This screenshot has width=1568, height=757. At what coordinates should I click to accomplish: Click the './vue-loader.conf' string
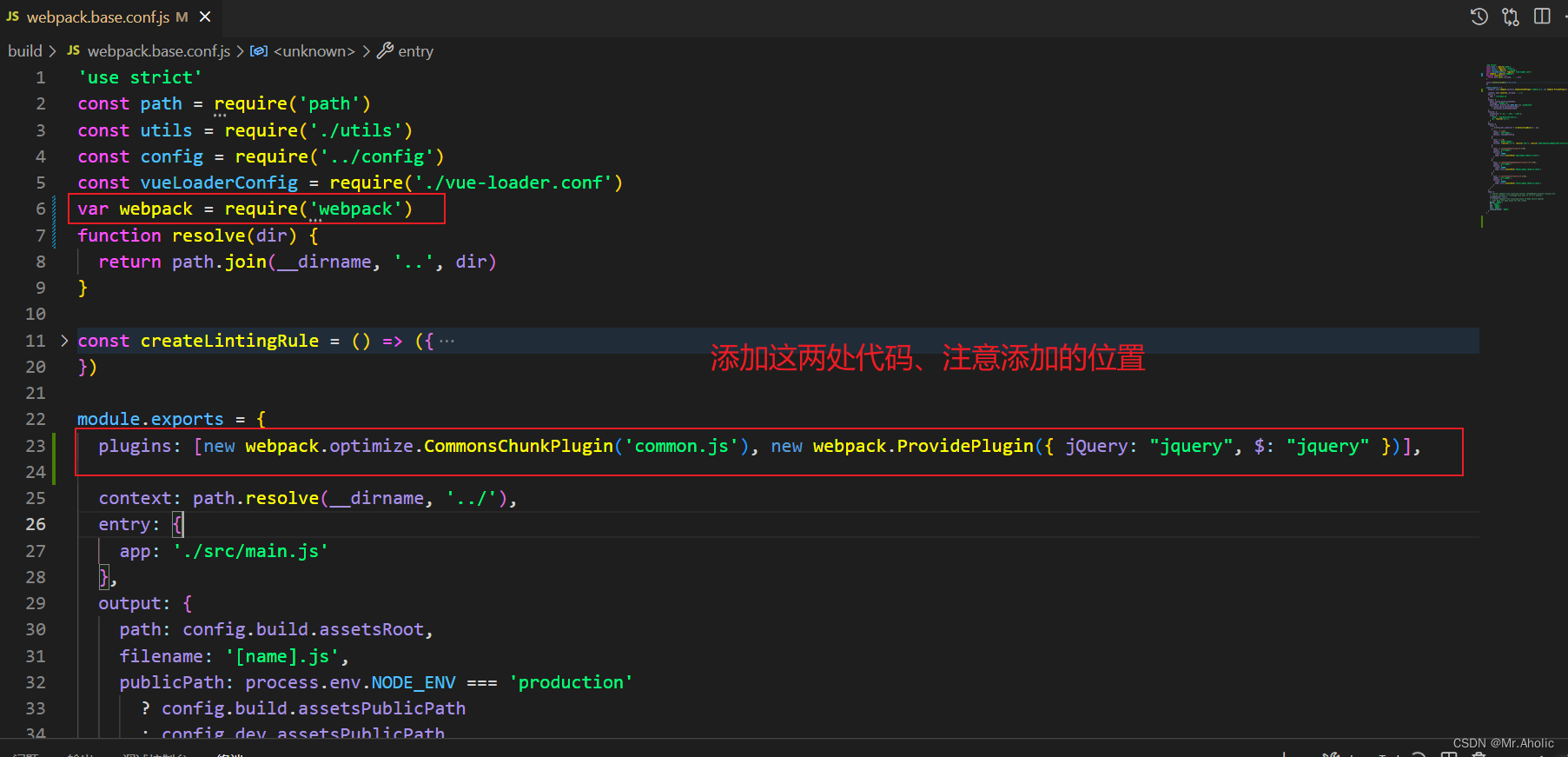pos(513,183)
